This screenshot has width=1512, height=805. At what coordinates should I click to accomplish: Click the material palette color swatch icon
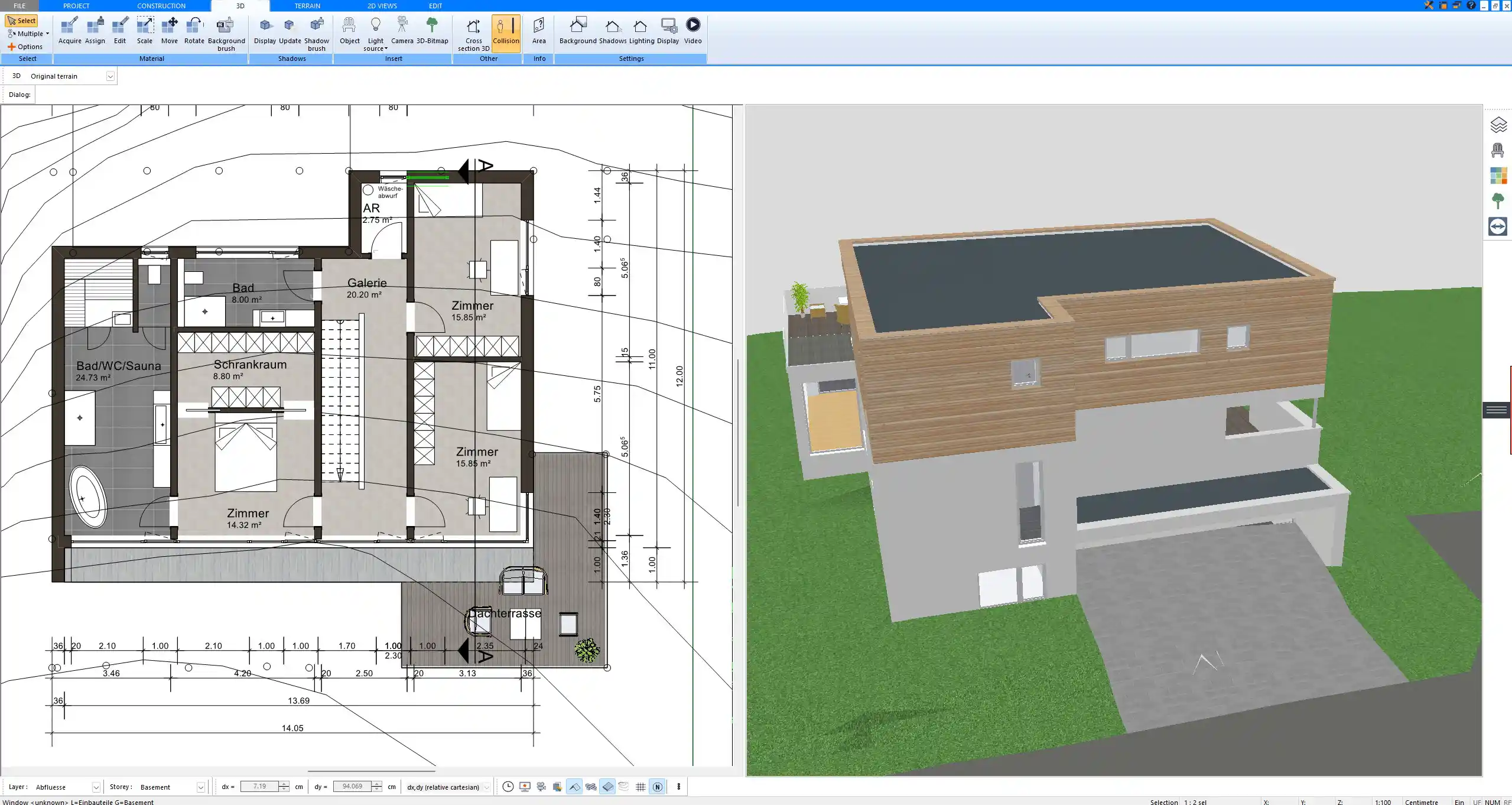coord(1498,176)
